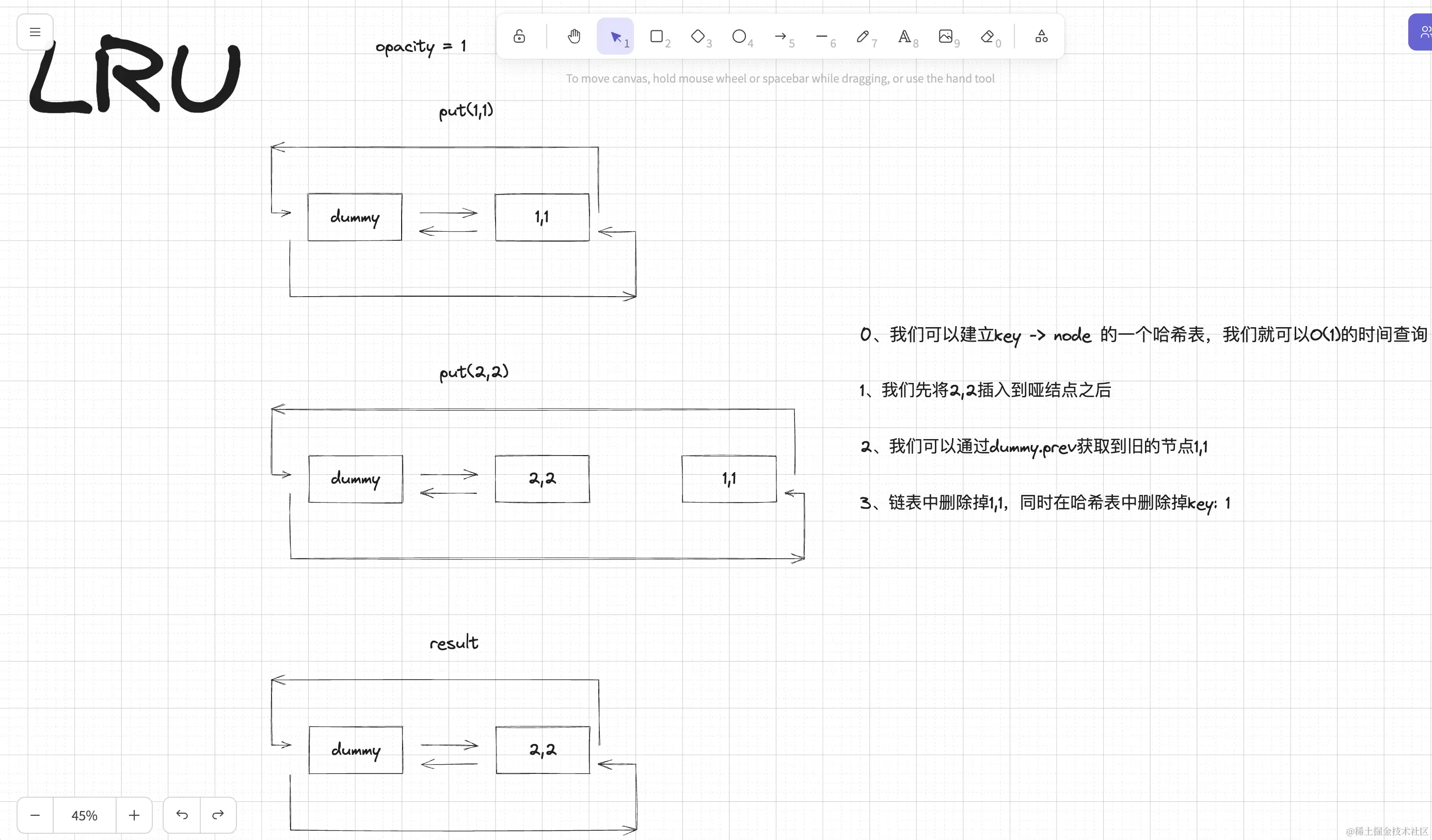The width and height of the screenshot is (1432, 840).
Task: Select the Hand panning tool
Action: coord(574,36)
